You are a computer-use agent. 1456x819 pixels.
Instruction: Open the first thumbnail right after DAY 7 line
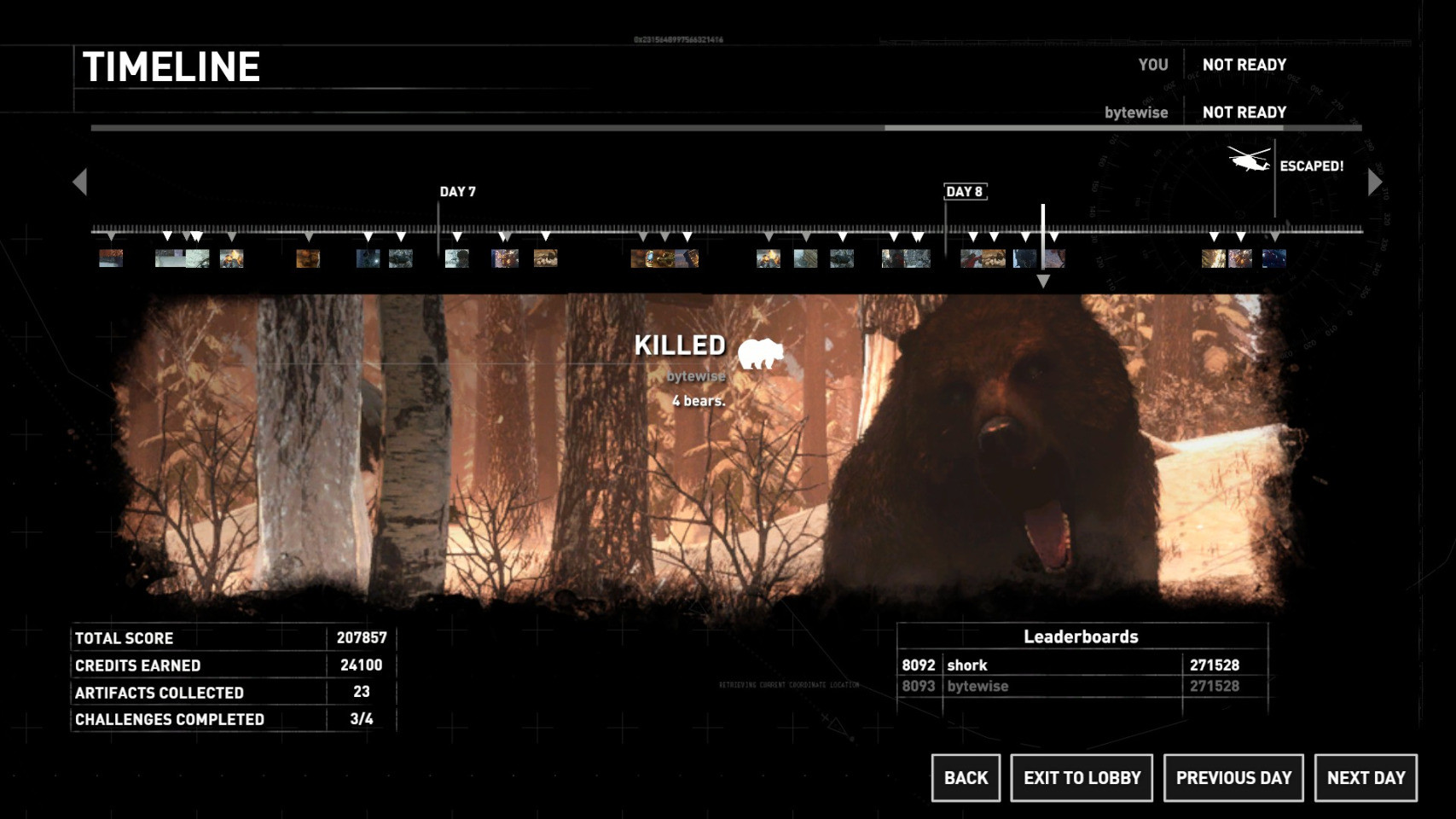click(x=456, y=258)
